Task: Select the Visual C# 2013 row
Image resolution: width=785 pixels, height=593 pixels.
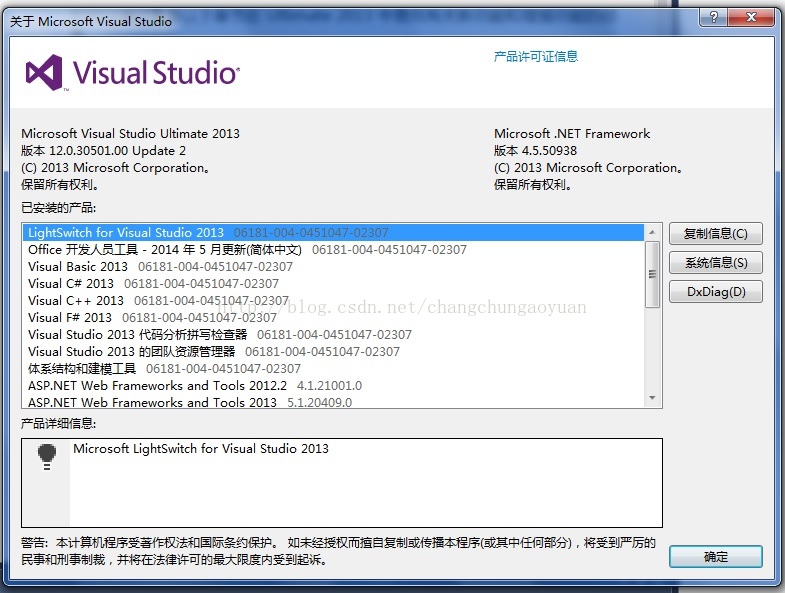Action: tap(333, 283)
